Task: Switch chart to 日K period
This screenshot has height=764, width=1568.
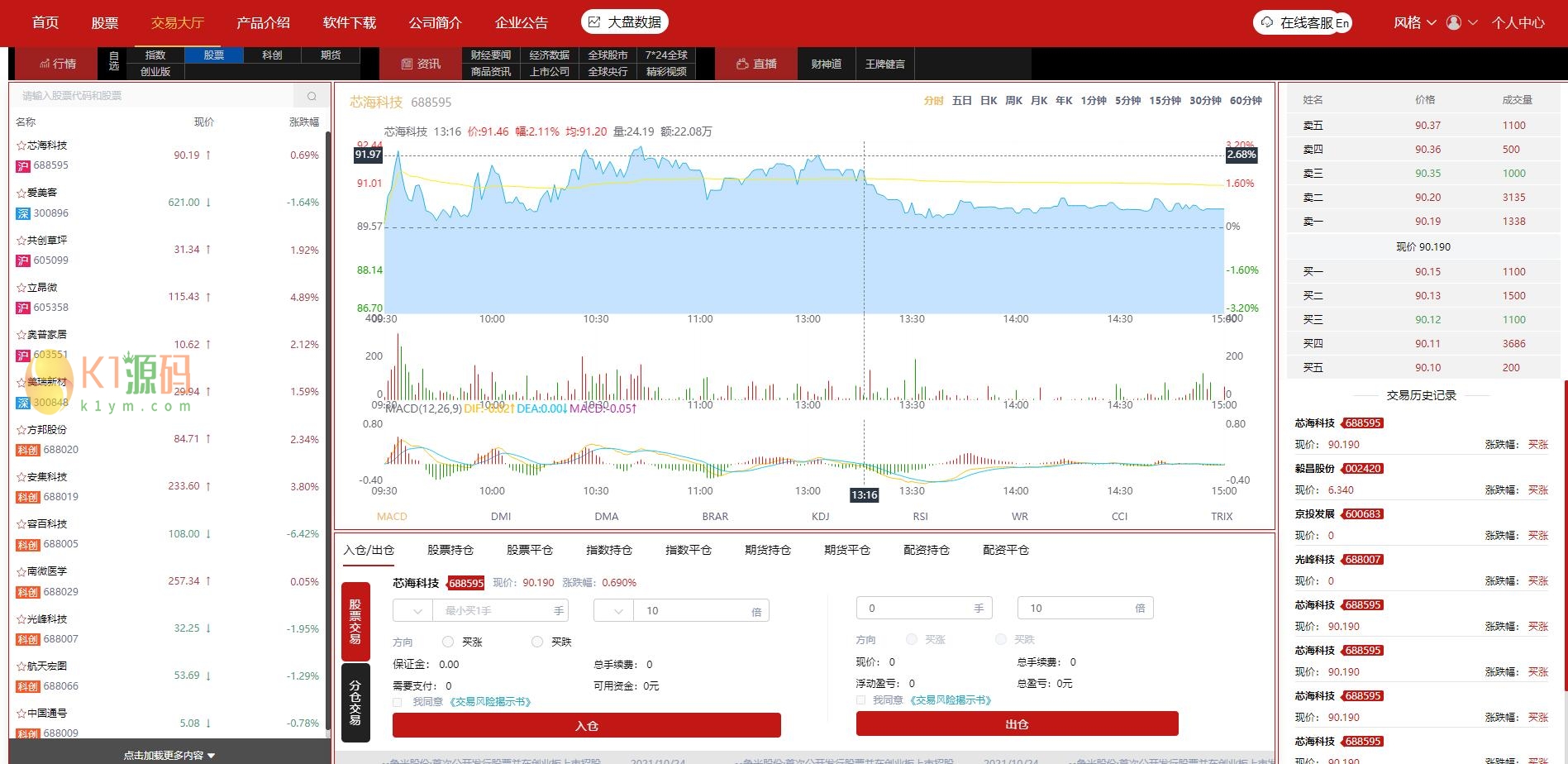Action: coord(988,101)
